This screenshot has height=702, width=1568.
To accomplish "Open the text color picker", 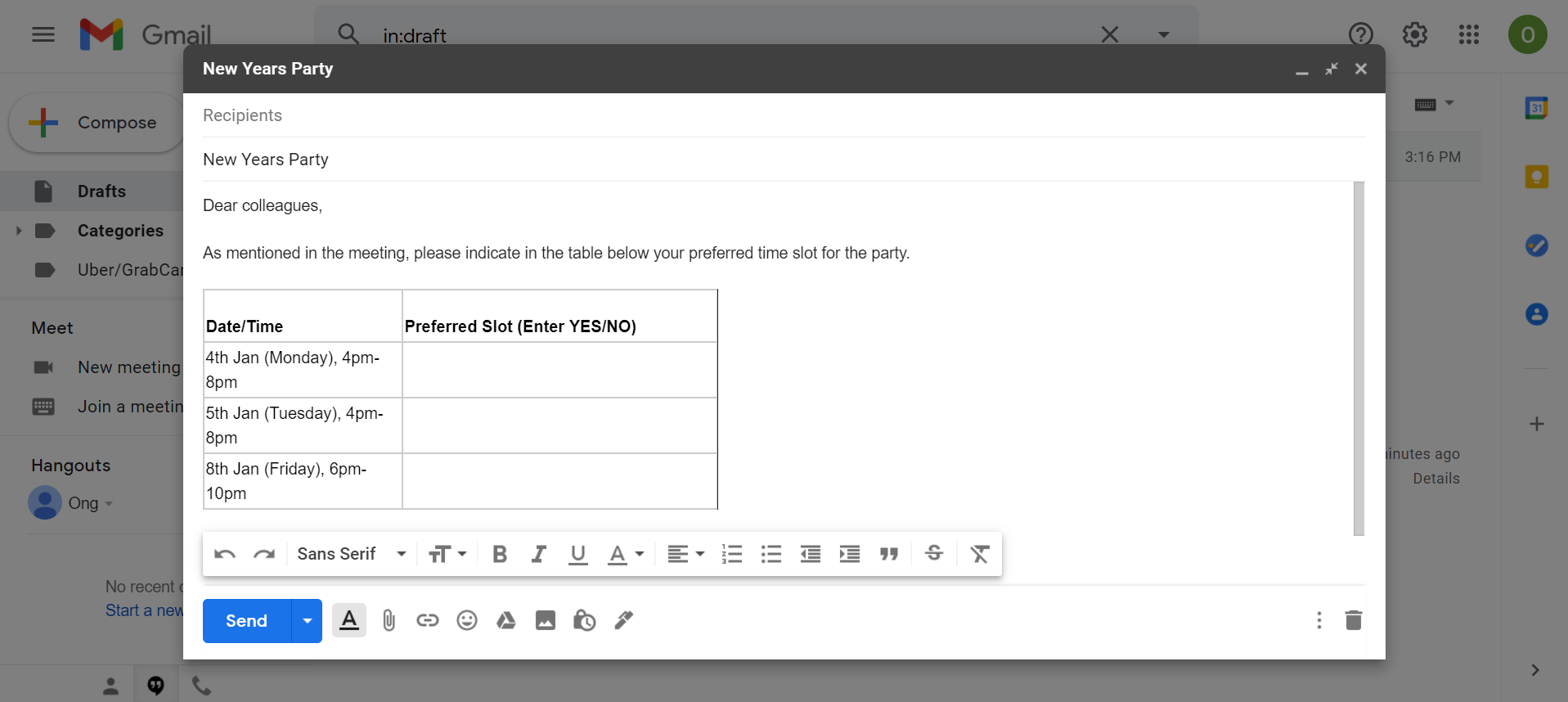I will (x=626, y=555).
